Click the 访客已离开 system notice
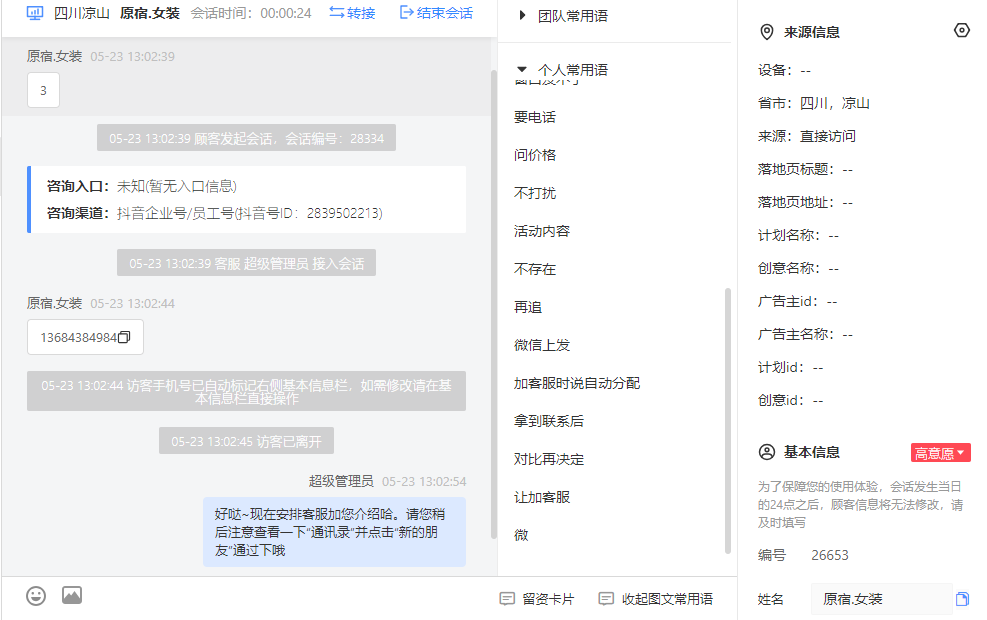The height and width of the screenshot is (620, 987). pos(246,441)
